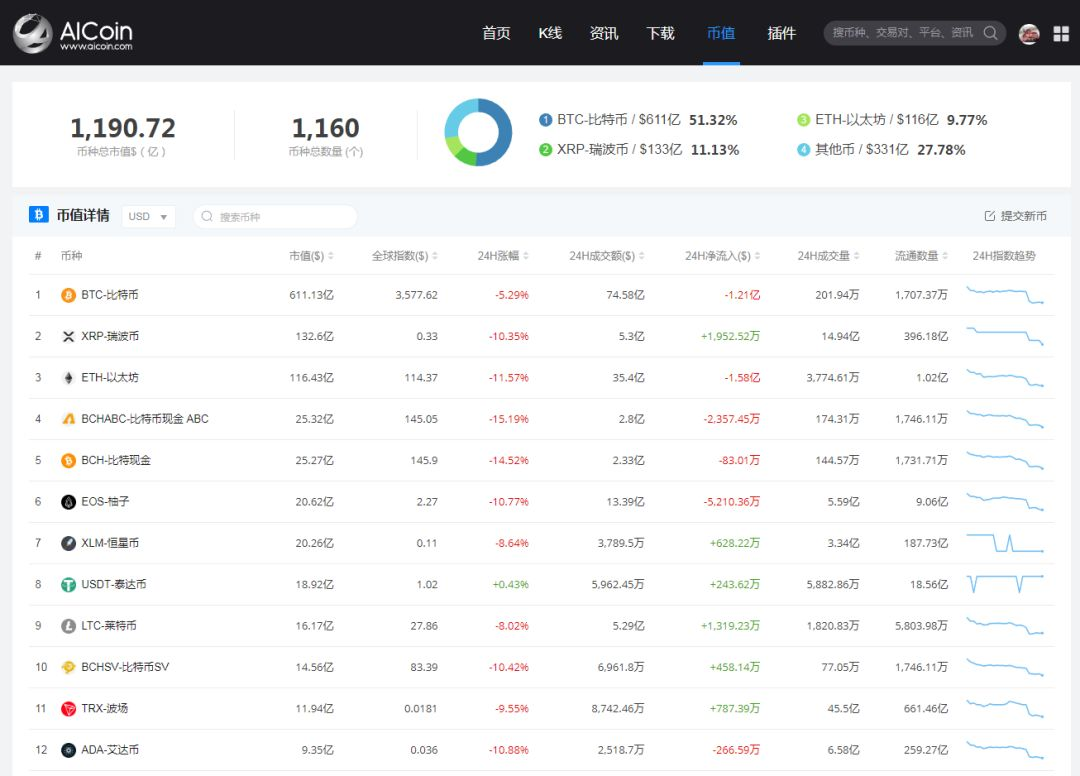
Task: Click the -10.35% XRP change cell
Action: 508,336
